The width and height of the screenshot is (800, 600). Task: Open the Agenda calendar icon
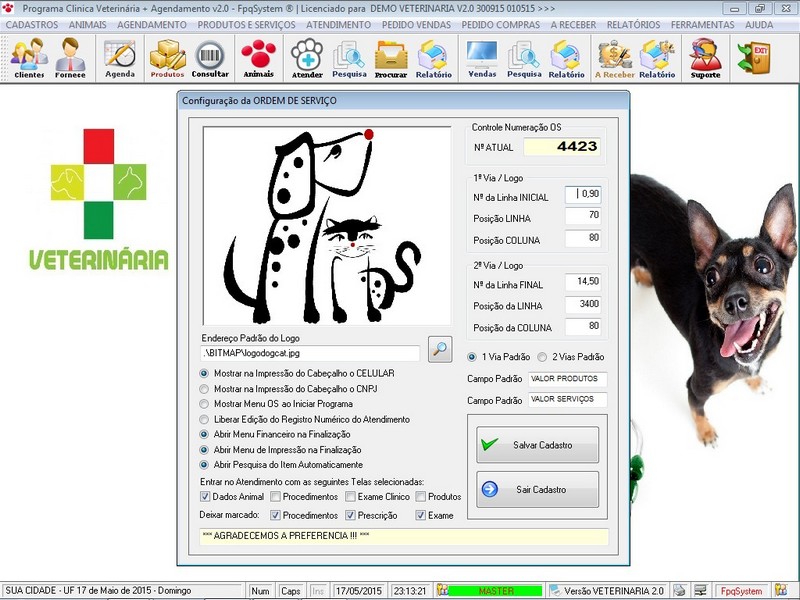pyautogui.click(x=120, y=58)
